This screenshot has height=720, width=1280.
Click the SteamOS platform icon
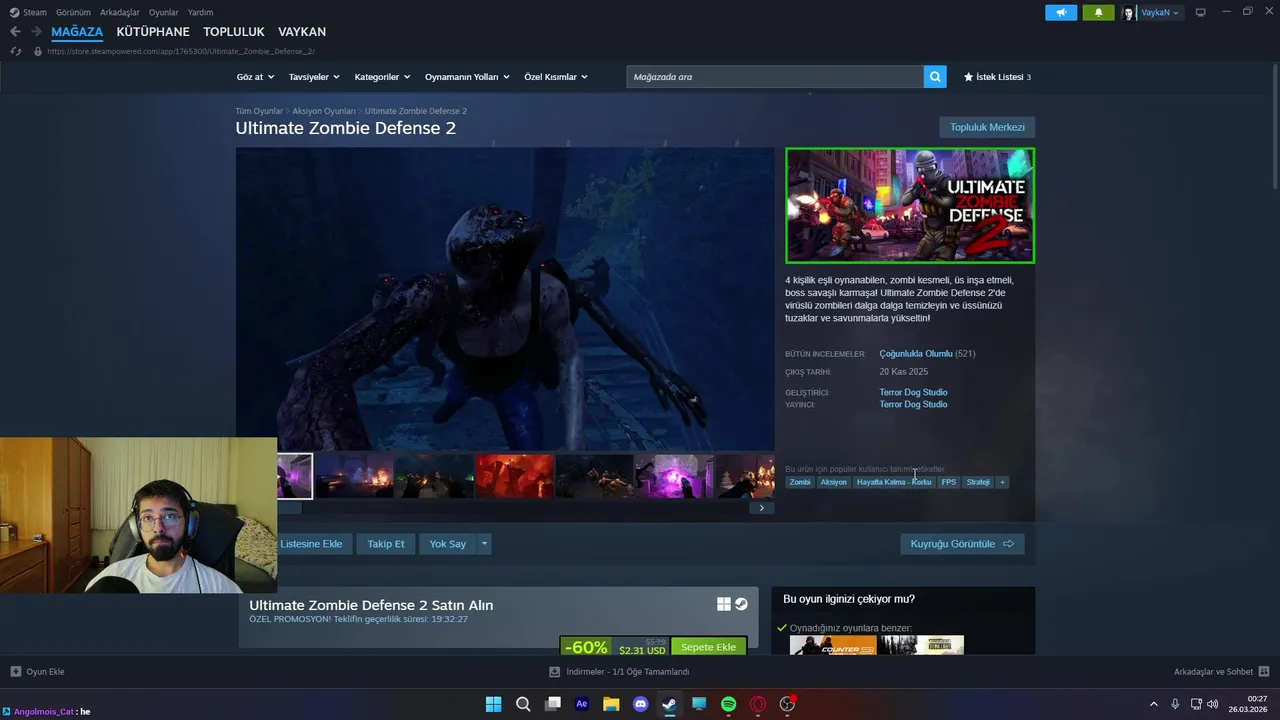point(742,604)
